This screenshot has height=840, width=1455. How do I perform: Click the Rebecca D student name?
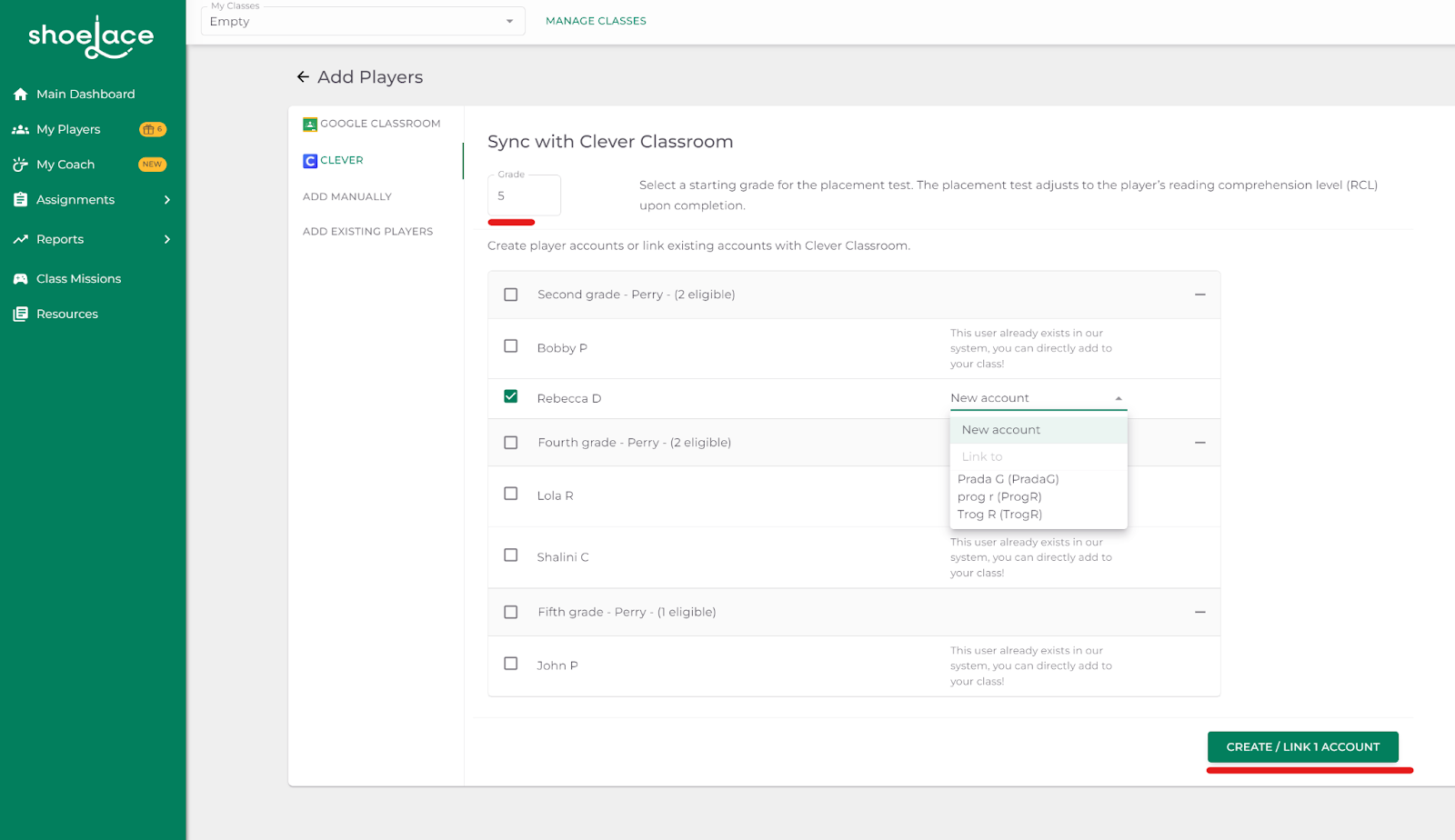point(569,398)
